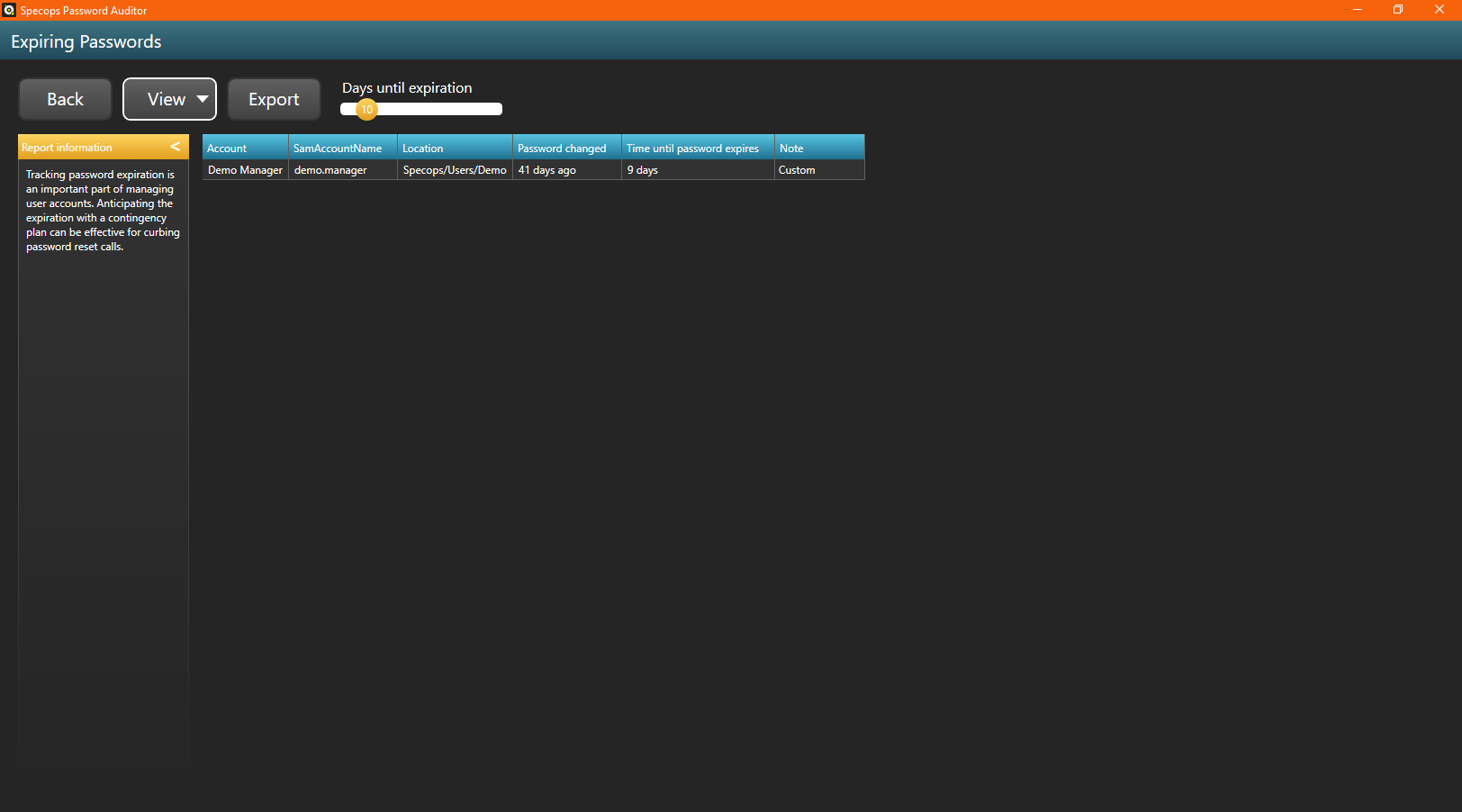The width and height of the screenshot is (1462, 812).
Task: Sort by the Account column header
Action: [x=245, y=148]
